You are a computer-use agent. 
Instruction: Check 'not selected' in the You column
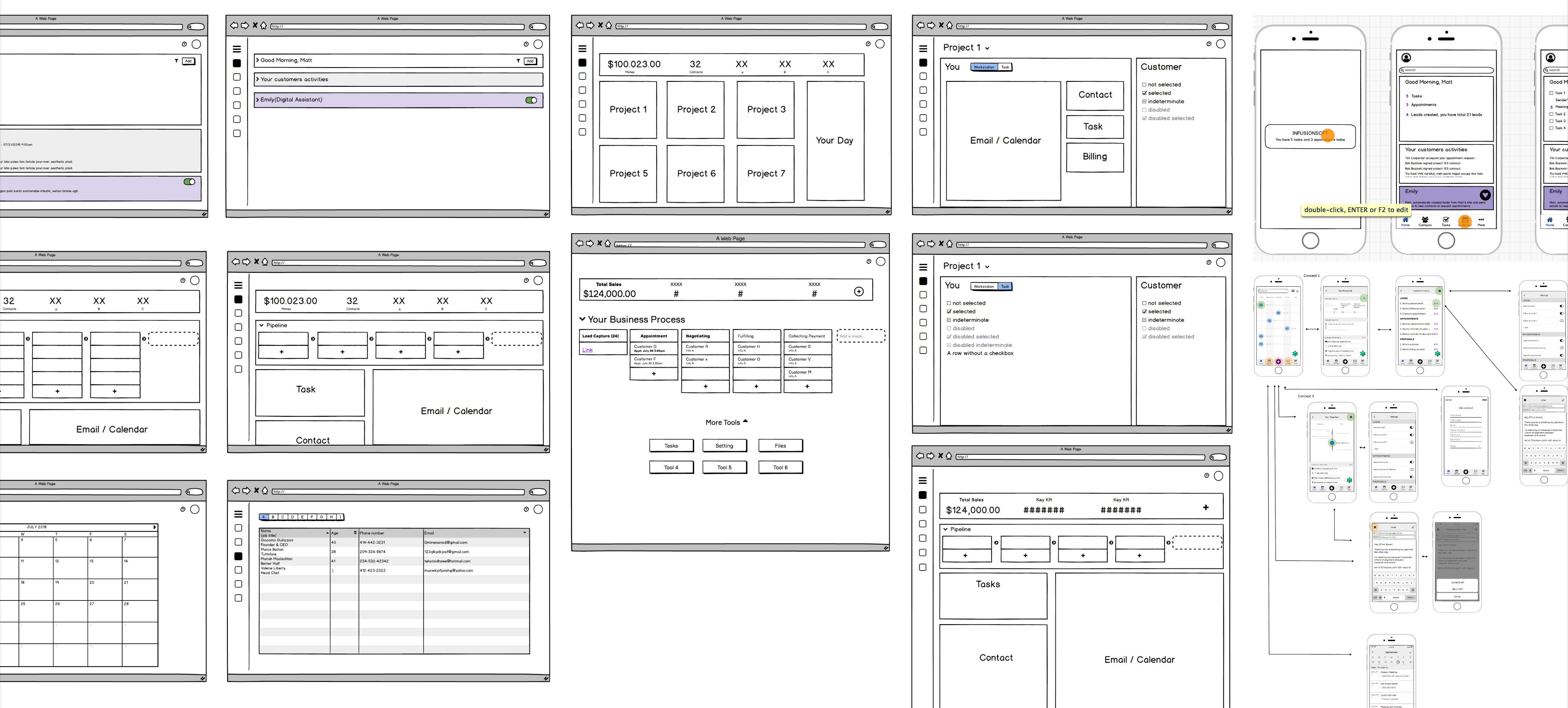[x=949, y=303]
